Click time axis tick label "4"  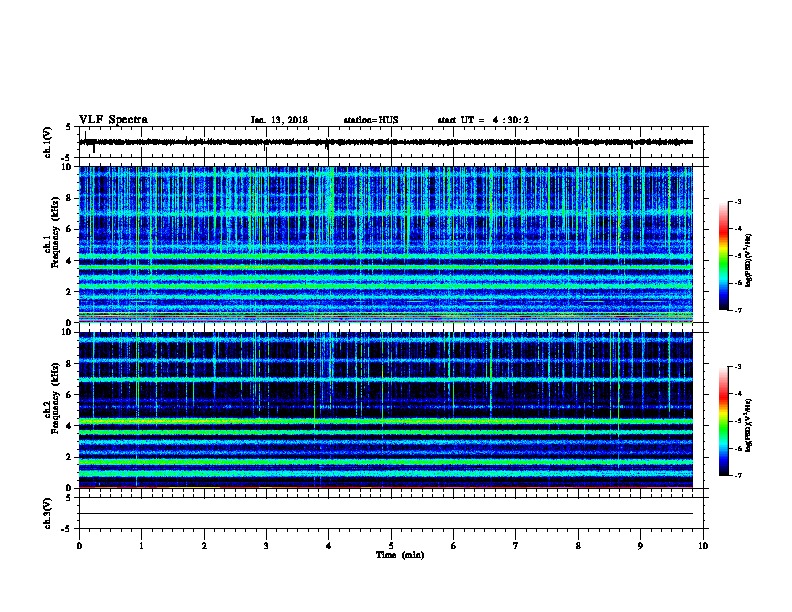coord(328,545)
